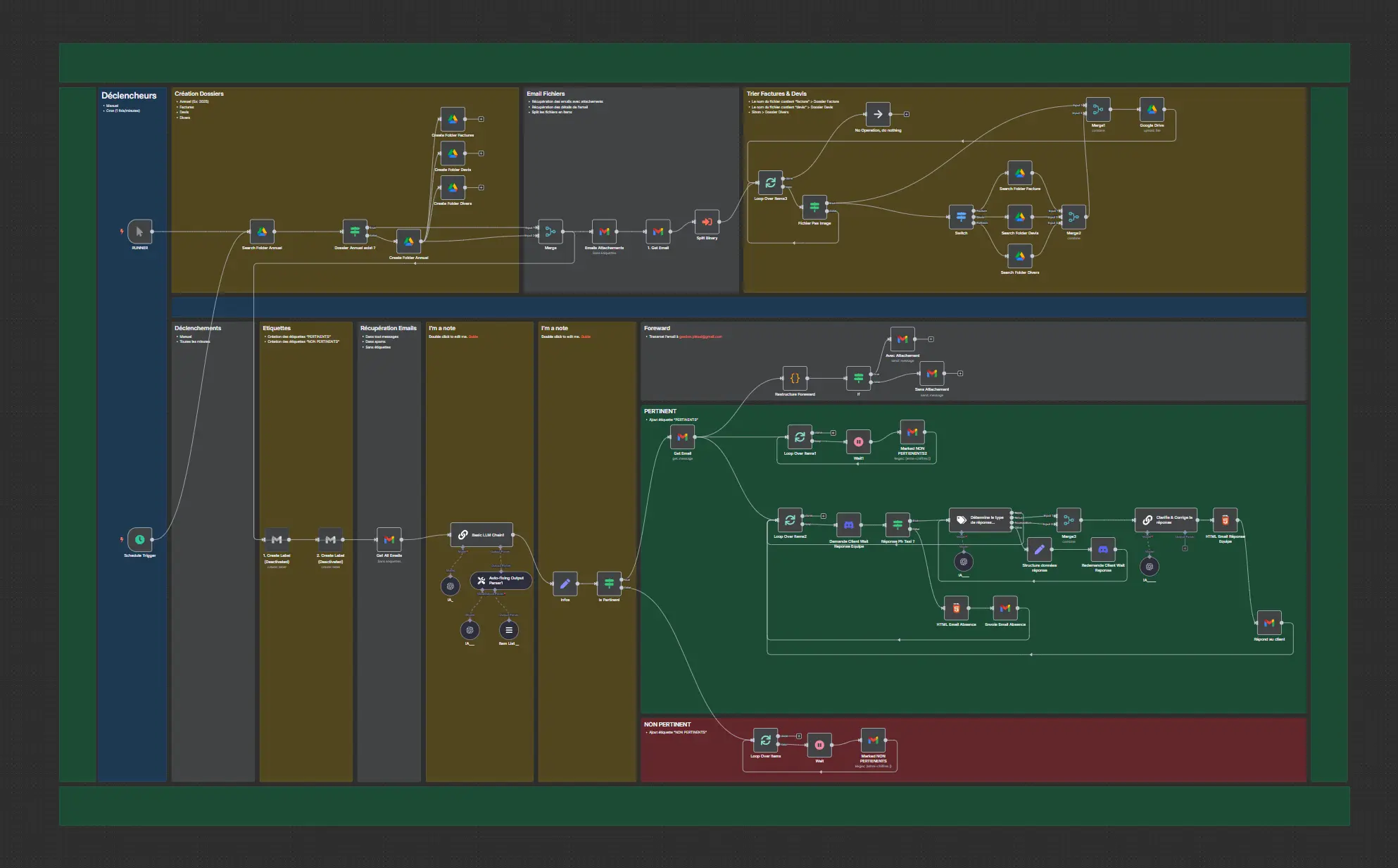Select the Réponse Ph Test ? node

click(x=898, y=525)
